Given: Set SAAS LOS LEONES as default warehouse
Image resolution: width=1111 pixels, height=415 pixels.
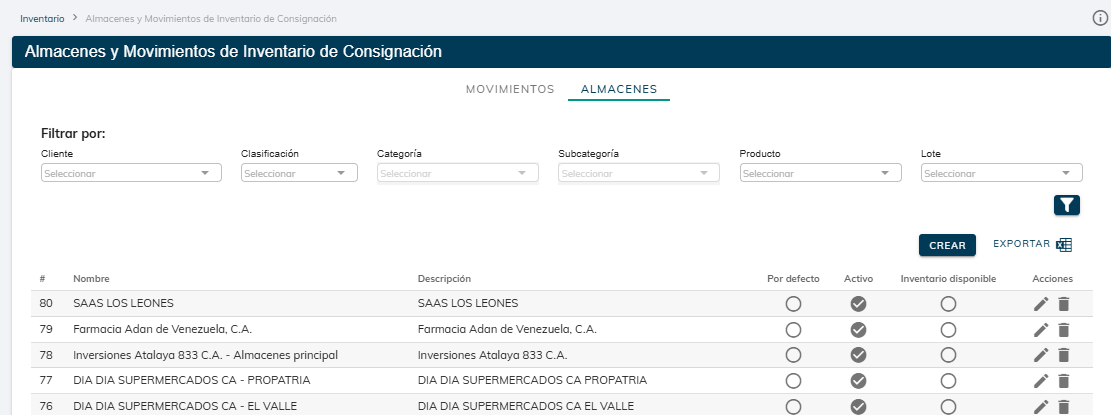Looking at the screenshot, I should (793, 304).
